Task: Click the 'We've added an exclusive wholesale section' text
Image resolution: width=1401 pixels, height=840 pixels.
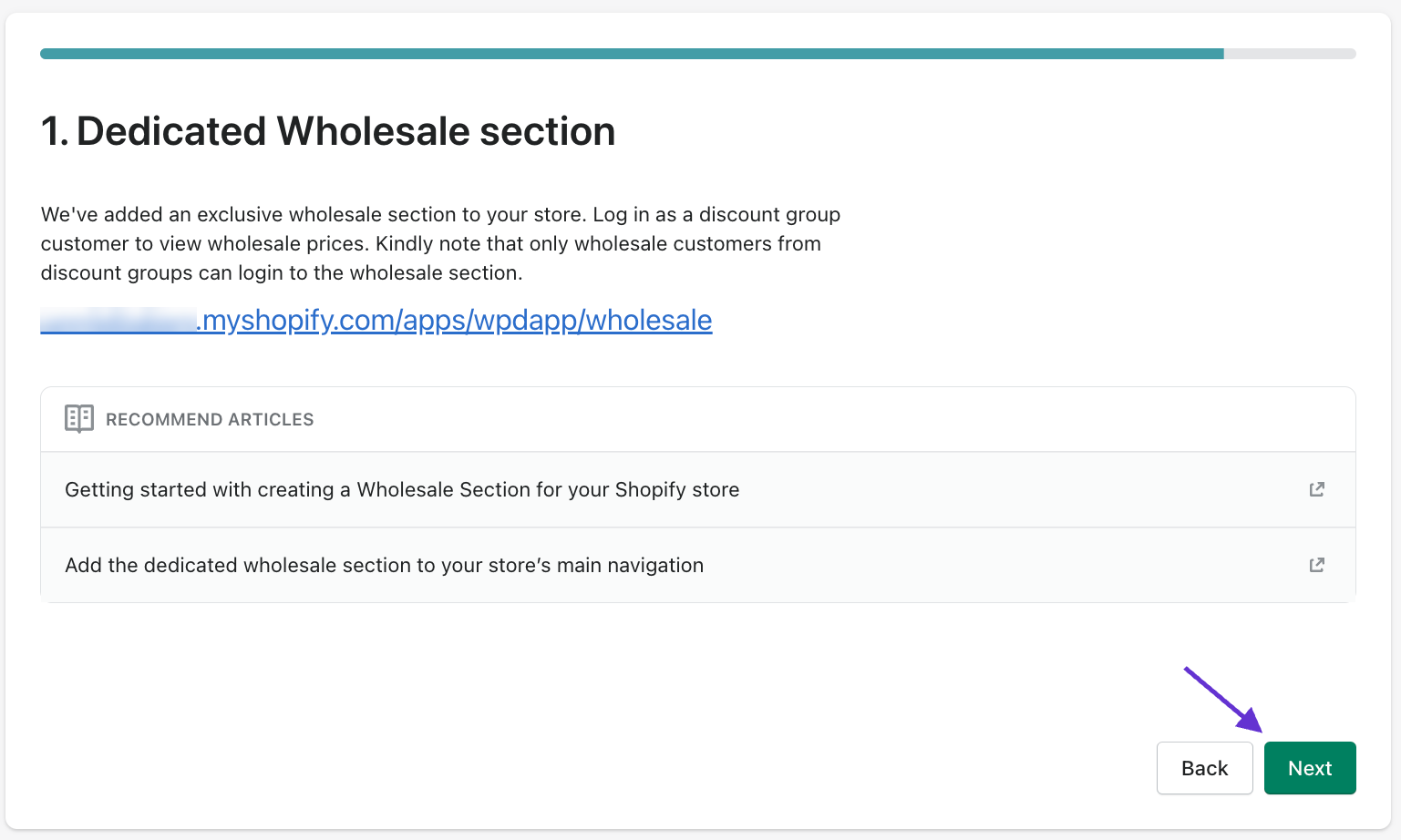Action: (313, 214)
